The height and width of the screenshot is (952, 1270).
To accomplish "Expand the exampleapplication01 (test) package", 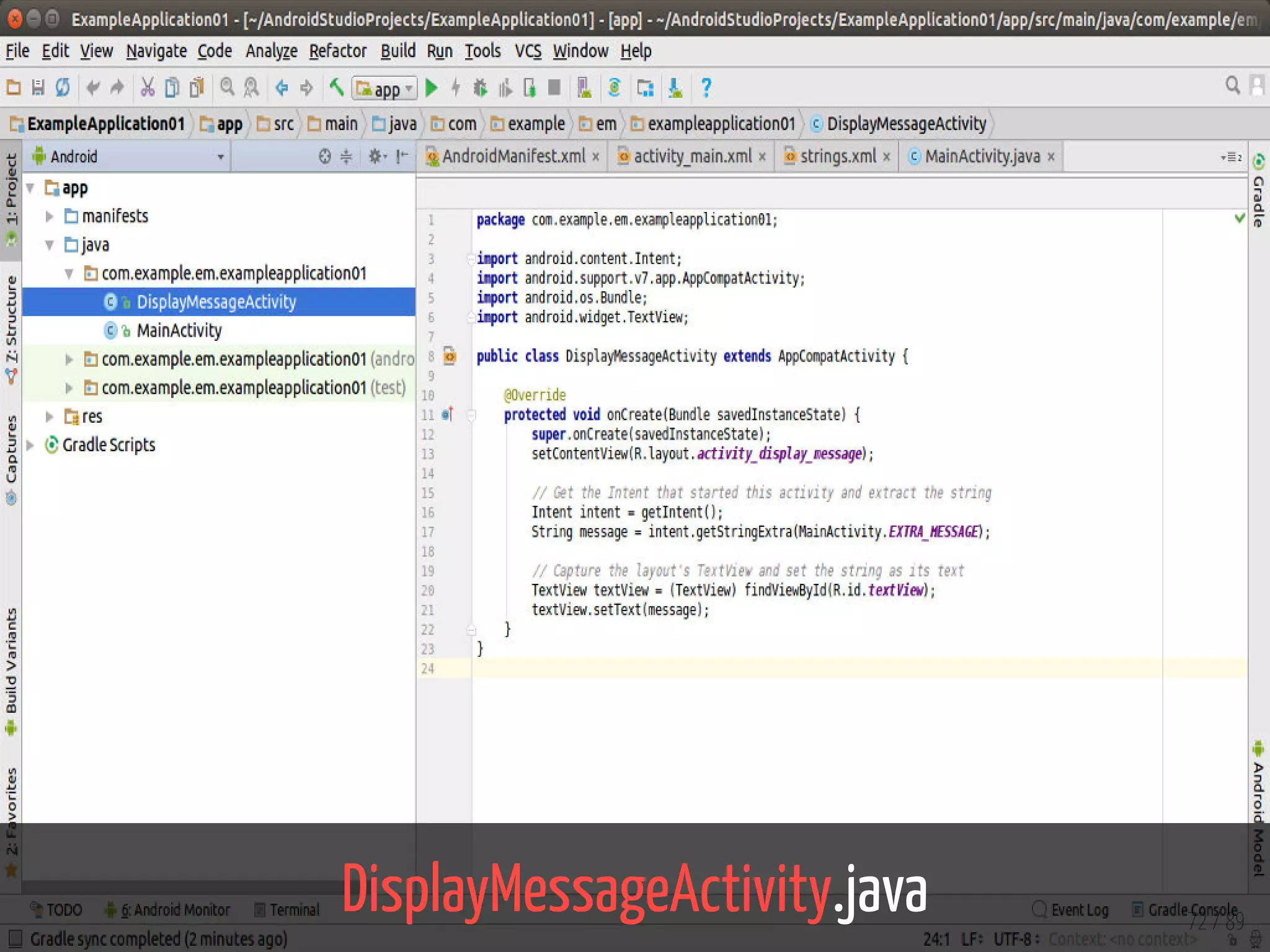I will (x=69, y=388).
